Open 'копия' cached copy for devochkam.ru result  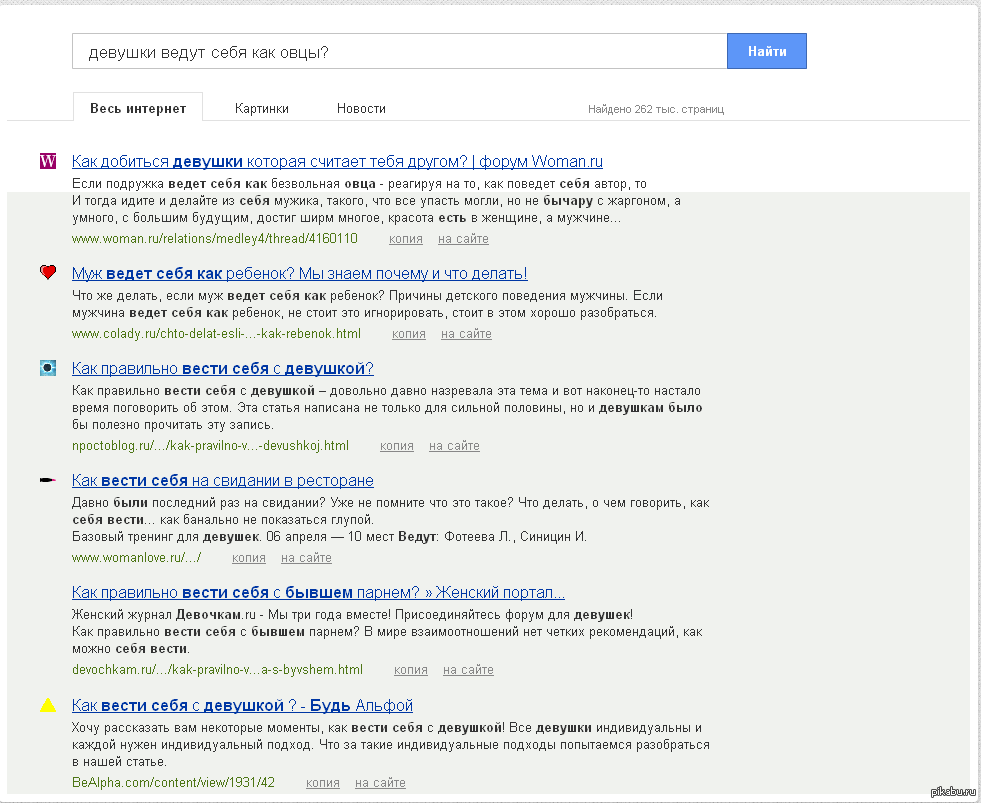pos(411,670)
